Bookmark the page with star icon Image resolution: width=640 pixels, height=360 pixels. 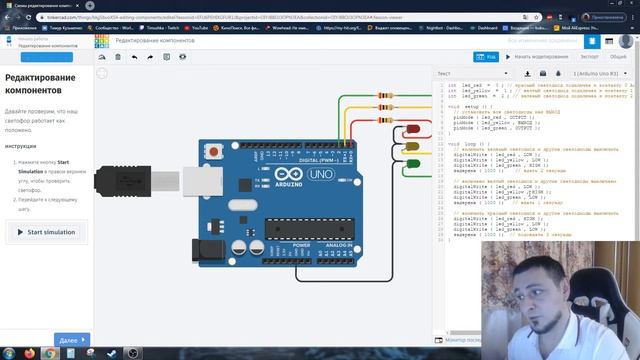[536, 18]
